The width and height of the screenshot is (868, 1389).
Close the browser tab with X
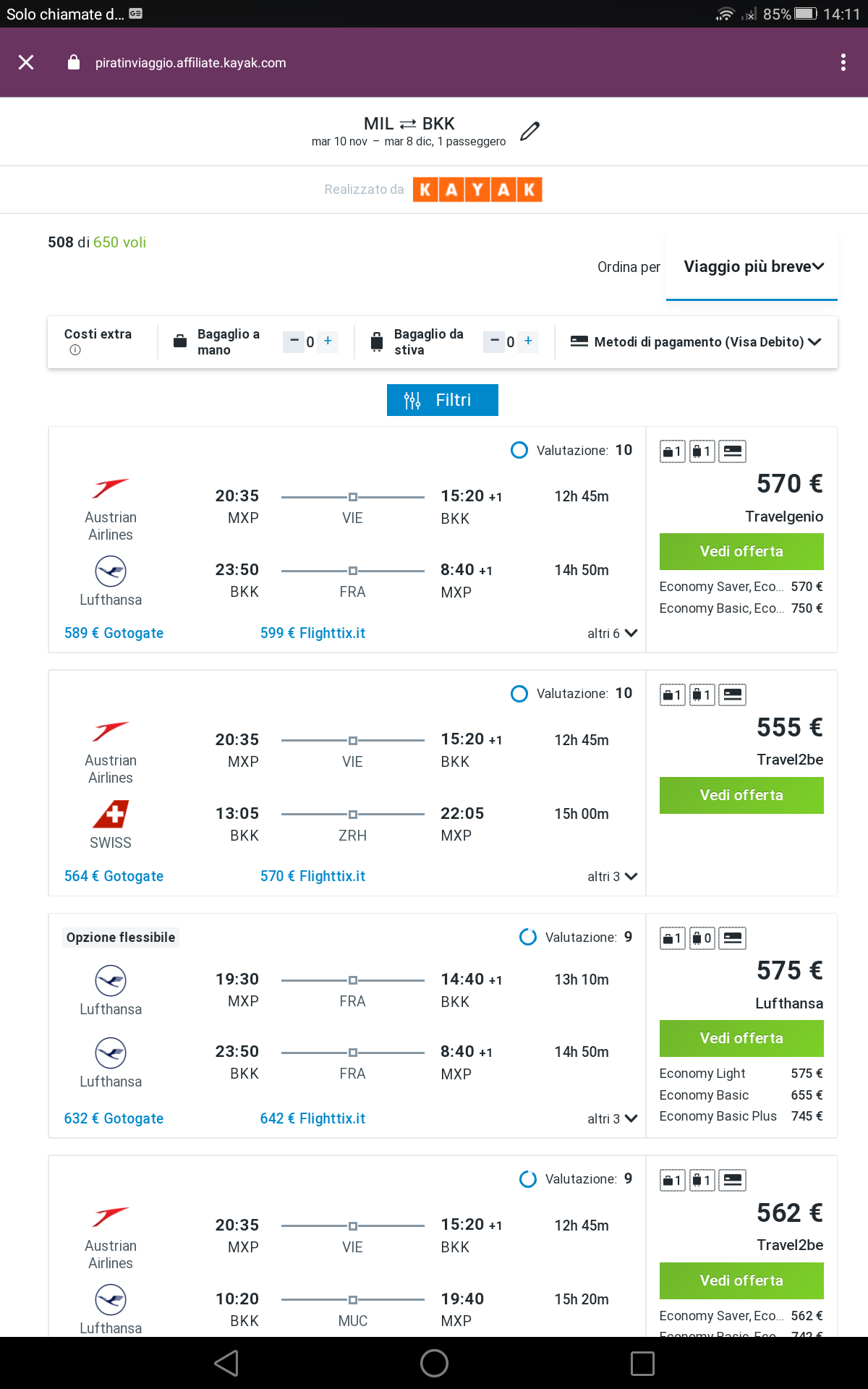(x=27, y=63)
